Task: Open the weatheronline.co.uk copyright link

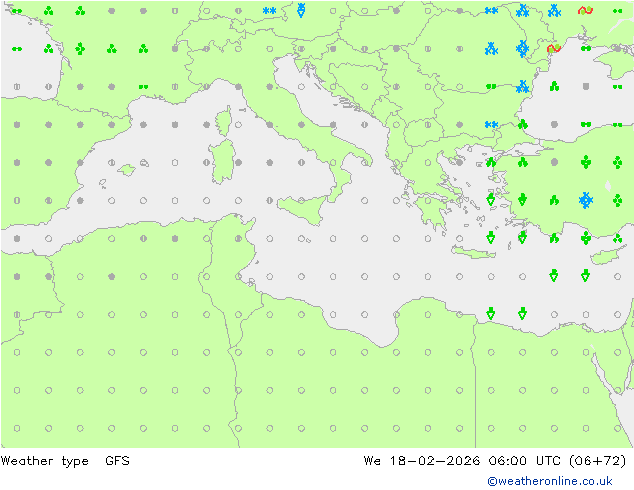Action: (x=550, y=481)
